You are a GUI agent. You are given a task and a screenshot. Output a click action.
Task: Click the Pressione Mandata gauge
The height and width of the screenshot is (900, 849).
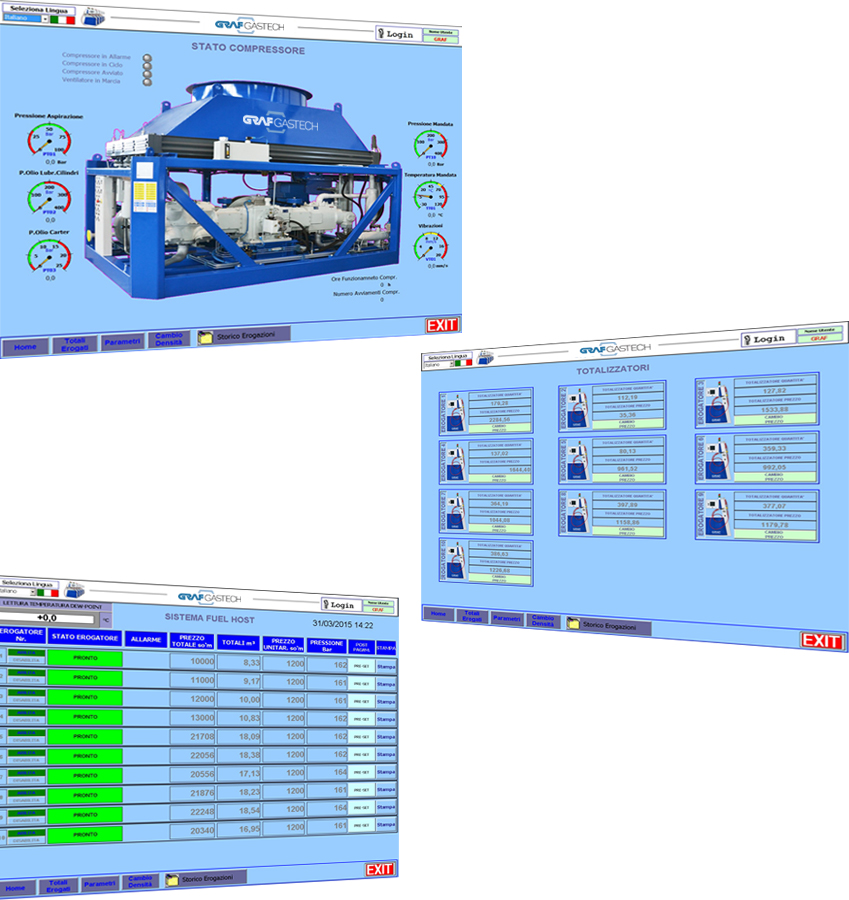(431, 145)
